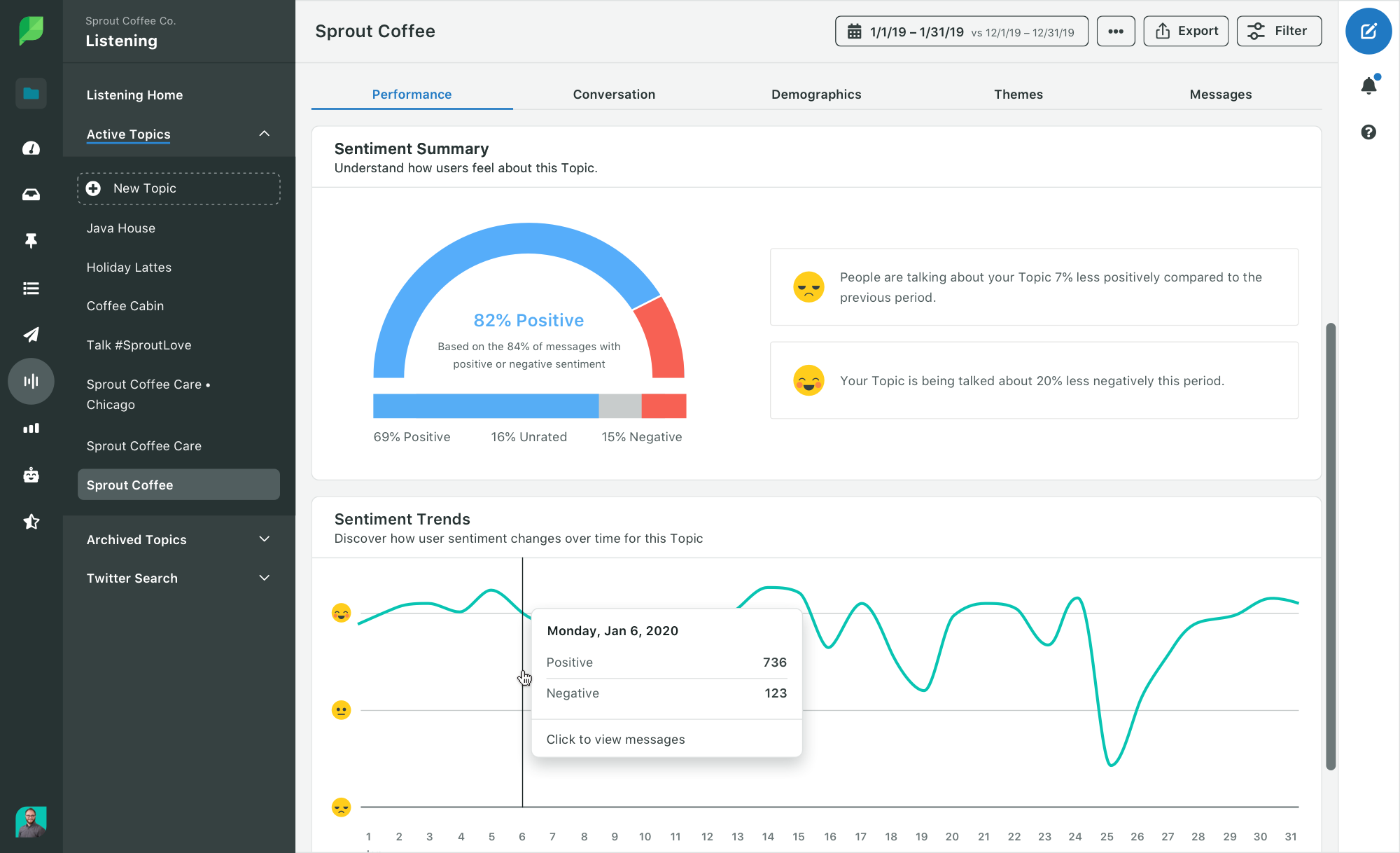Viewport: 1400px width, 853px height.
Task: Expand the Archived Topics section
Action: 264,539
